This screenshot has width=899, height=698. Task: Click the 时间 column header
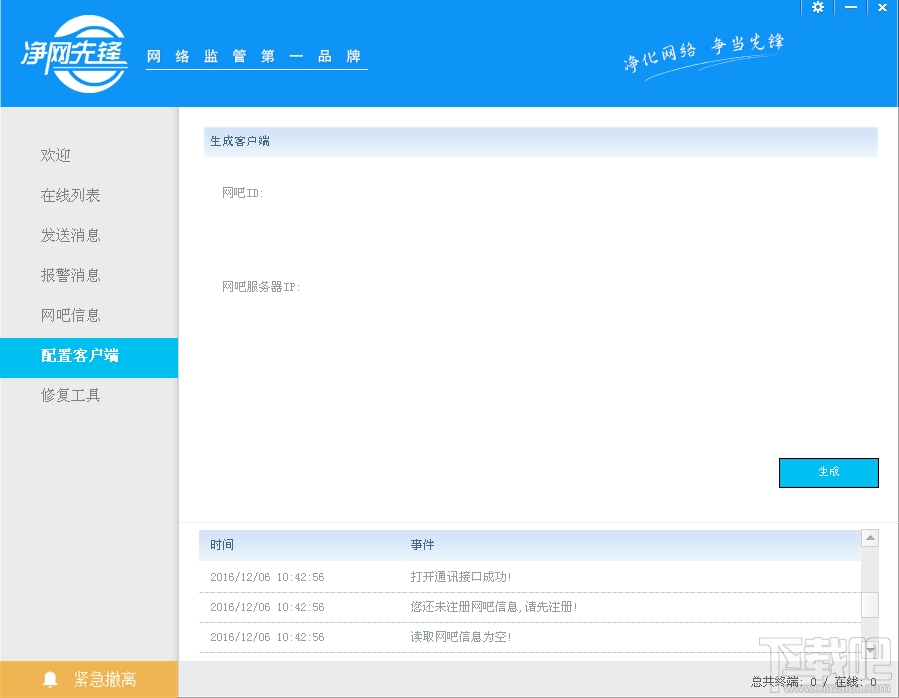[222, 544]
